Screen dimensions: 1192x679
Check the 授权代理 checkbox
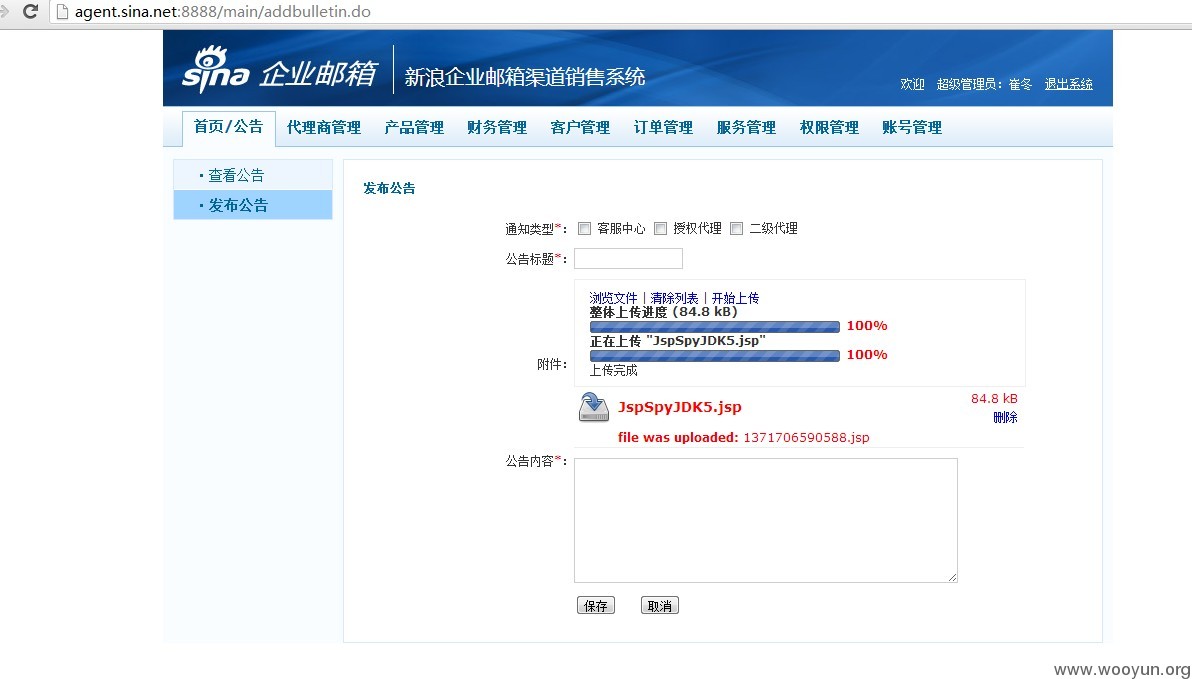tap(660, 228)
